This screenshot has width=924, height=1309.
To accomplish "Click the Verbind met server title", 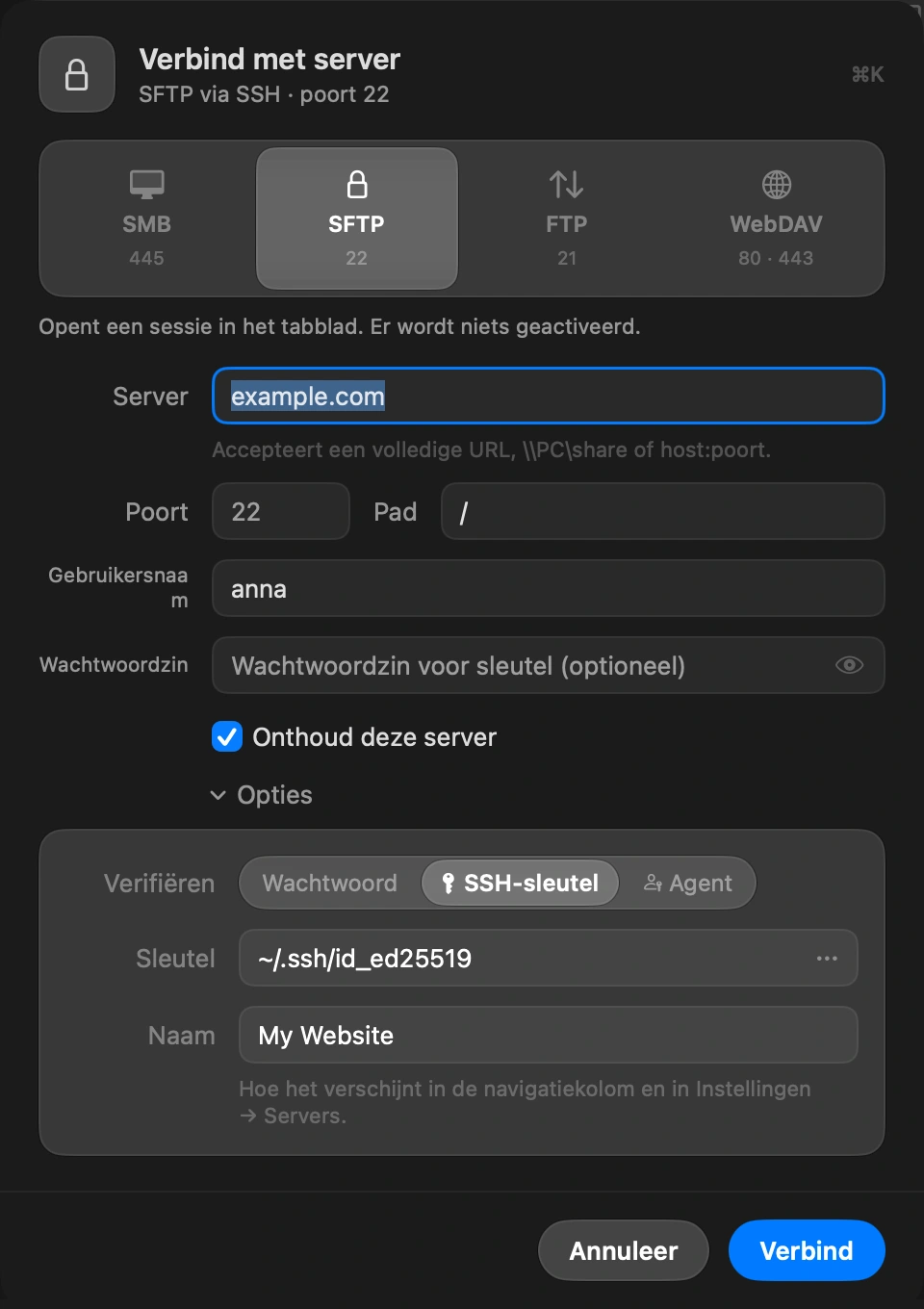I will pyautogui.click(x=269, y=60).
